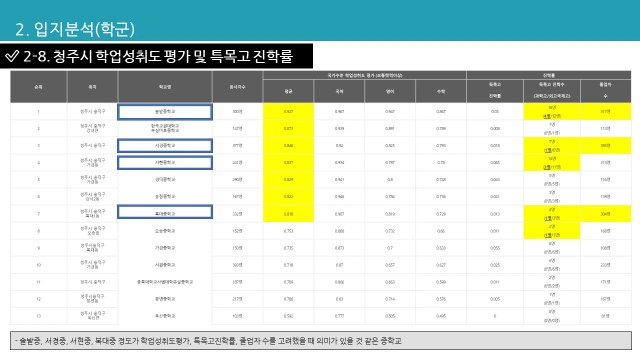
Task: Click the '영어' column header
Action: pos(390,91)
